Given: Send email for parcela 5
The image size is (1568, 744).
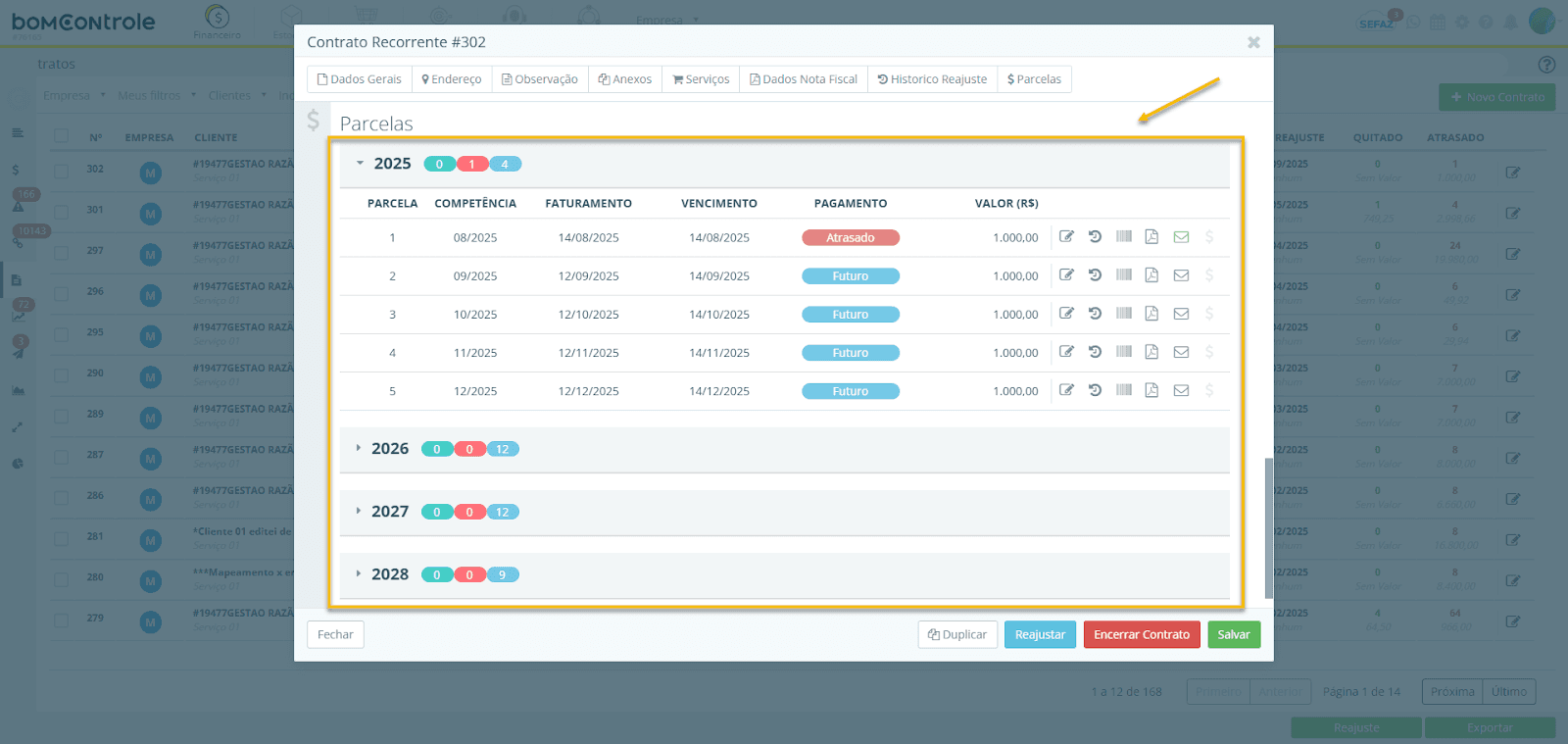Looking at the screenshot, I should pyautogui.click(x=1181, y=390).
